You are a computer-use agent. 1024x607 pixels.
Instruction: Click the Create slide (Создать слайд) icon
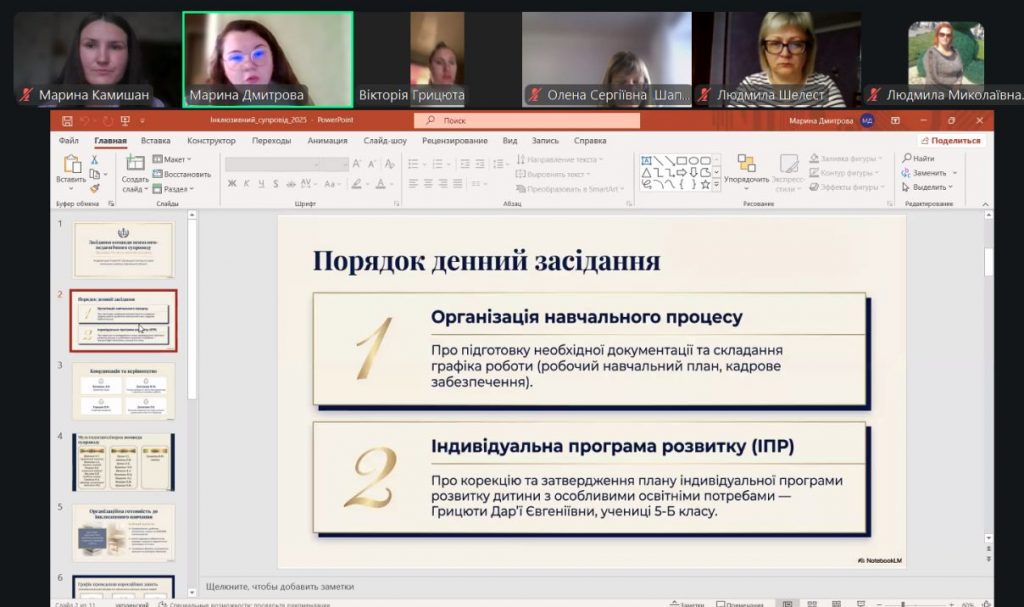135,165
